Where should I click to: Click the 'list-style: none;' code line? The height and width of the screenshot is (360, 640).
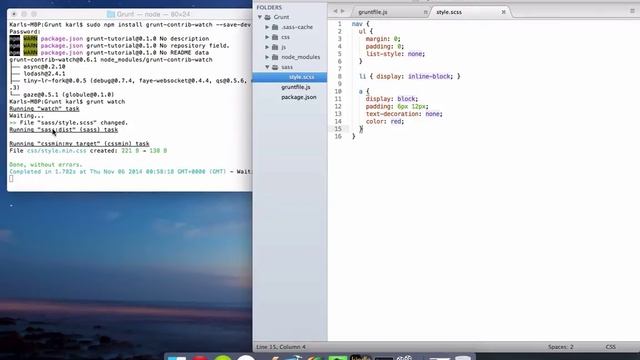395,54
